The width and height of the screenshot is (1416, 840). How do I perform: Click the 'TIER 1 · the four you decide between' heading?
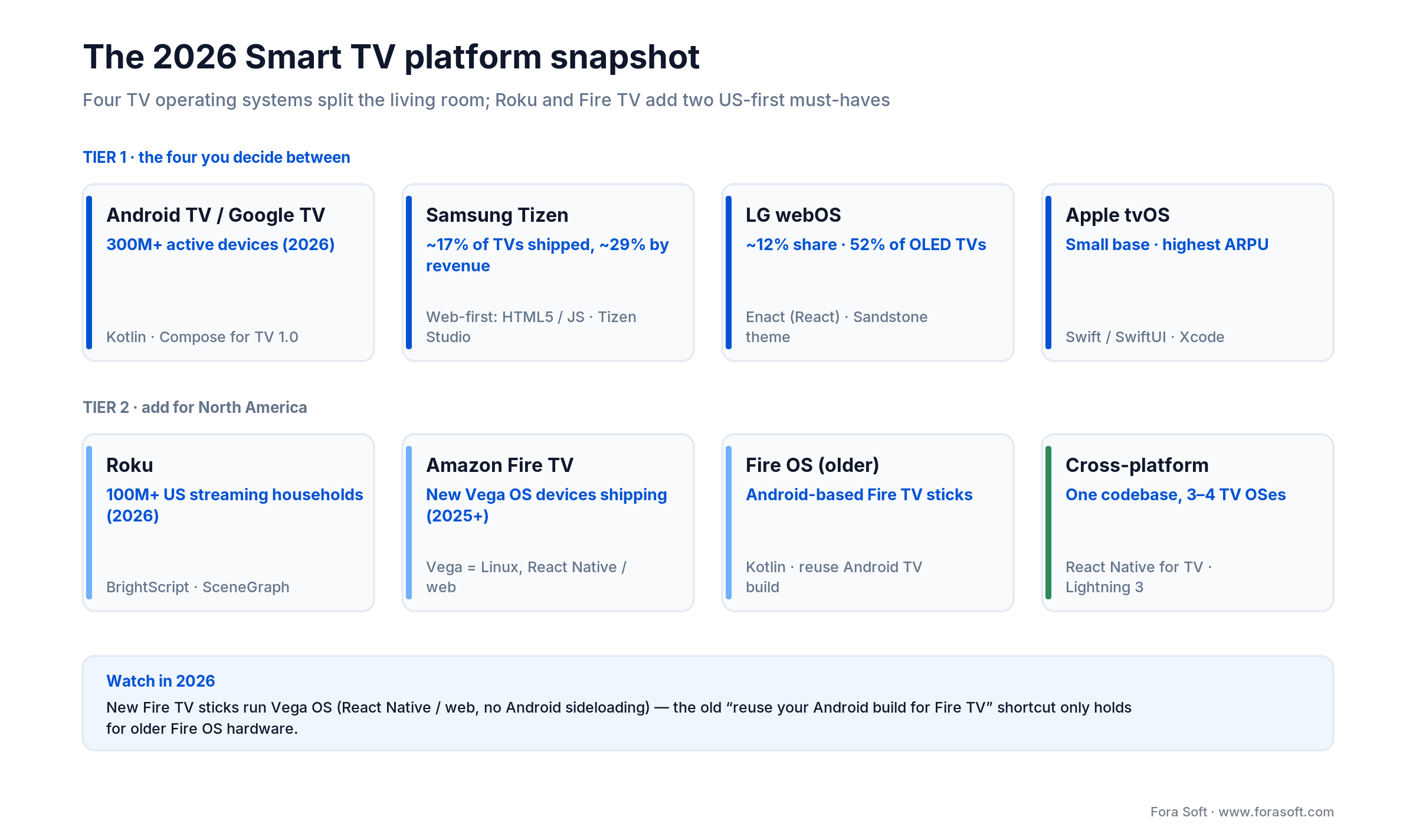[x=217, y=157]
